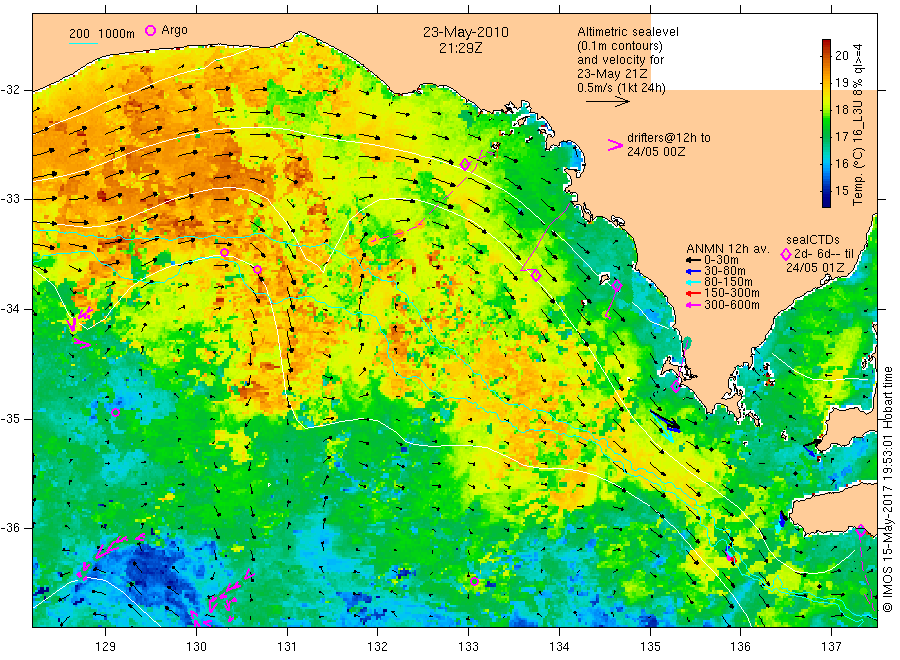Click the Argo float marker near 133E, 36.5S

click(x=475, y=581)
